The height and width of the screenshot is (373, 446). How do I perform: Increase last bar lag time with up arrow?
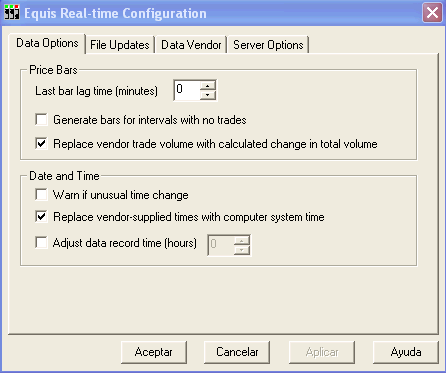(208, 86)
